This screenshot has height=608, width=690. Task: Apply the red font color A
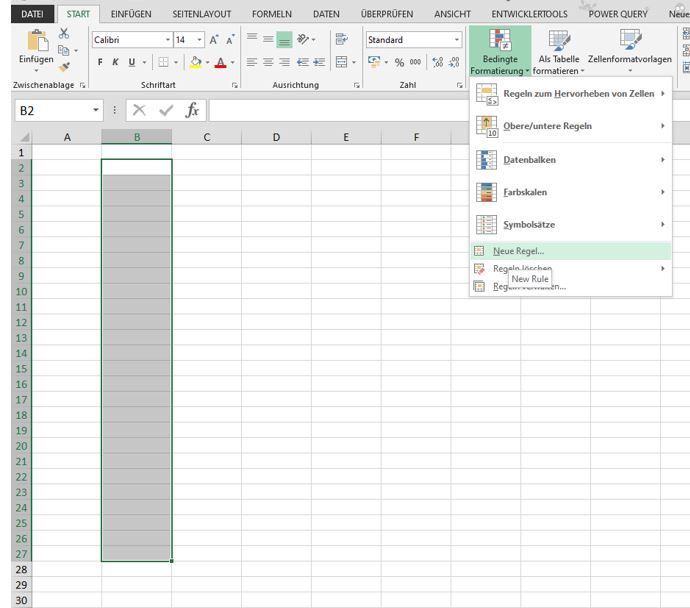coord(221,62)
